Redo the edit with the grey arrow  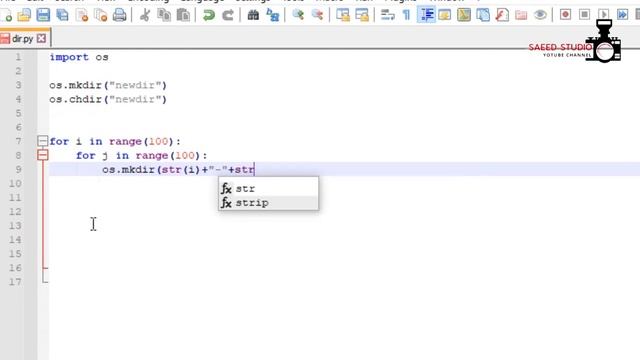(228, 15)
